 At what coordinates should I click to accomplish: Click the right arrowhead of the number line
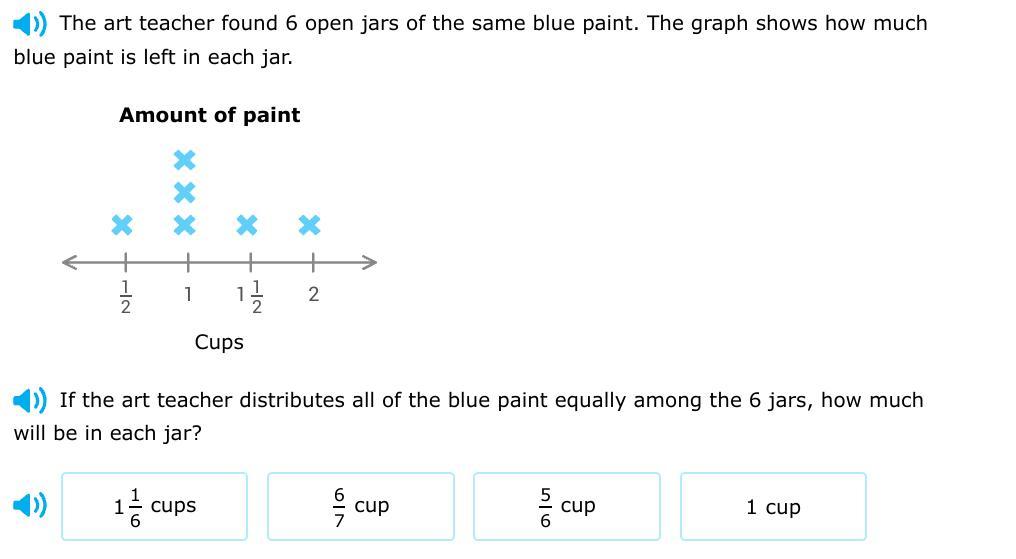[x=369, y=262]
